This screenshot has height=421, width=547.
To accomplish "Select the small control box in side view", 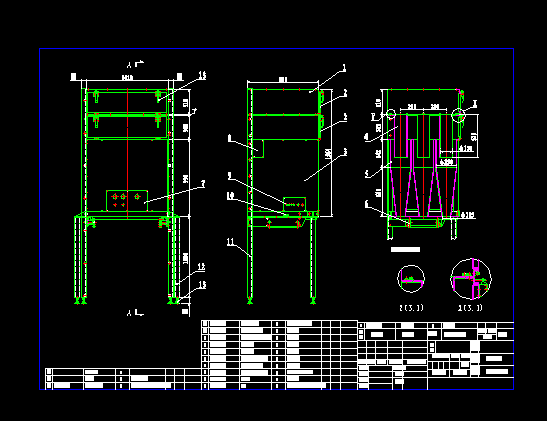I will (294, 204).
